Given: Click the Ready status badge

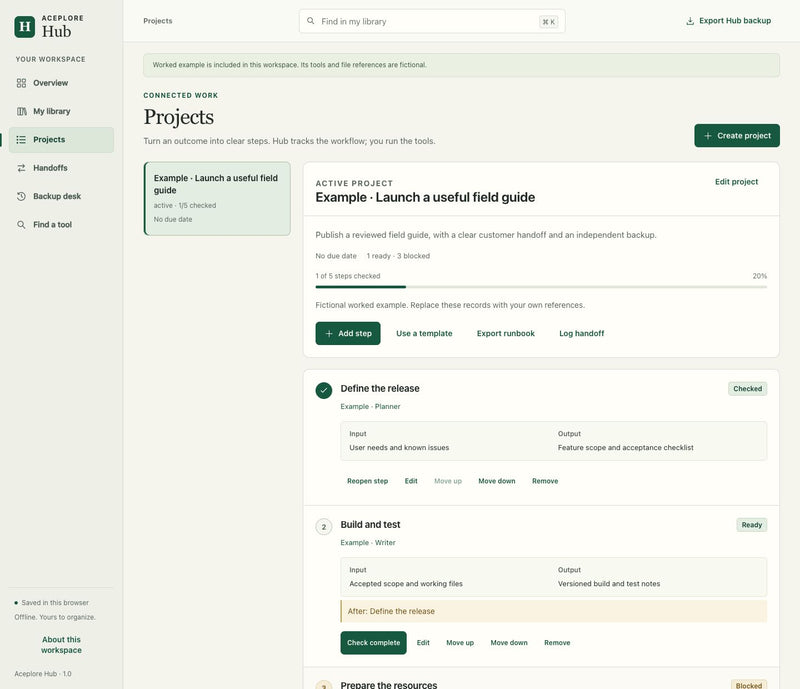Looking at the screenshot, I should click(752, 525).
